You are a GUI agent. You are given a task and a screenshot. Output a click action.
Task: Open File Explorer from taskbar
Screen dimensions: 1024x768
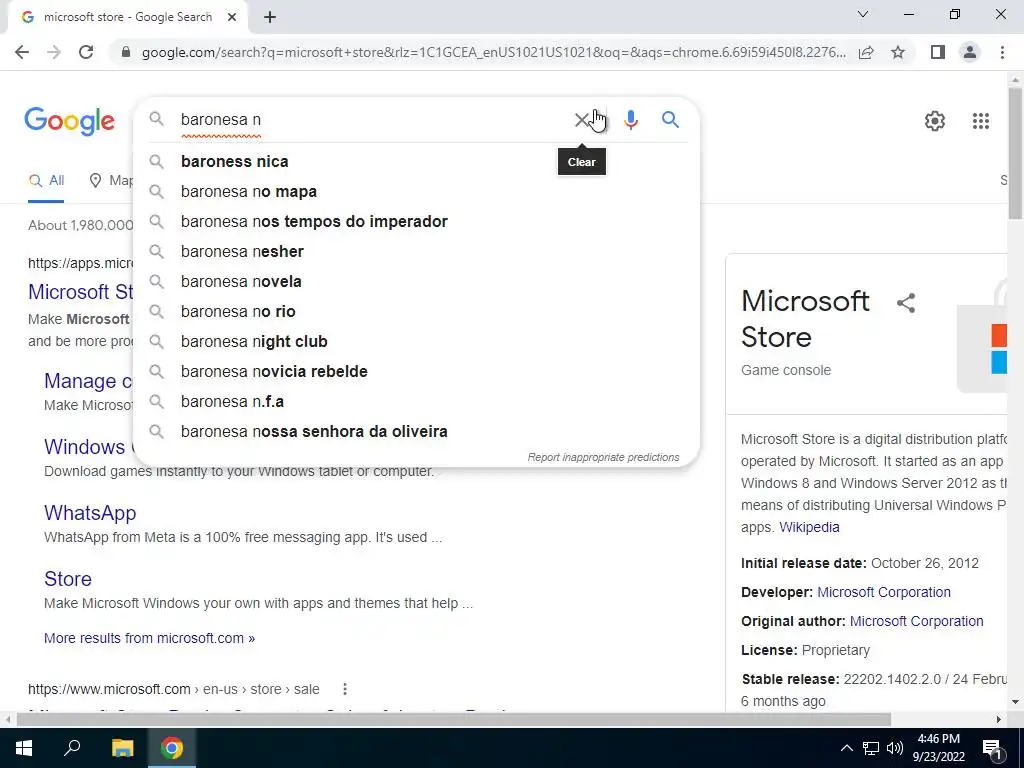[x=122, y=748]
